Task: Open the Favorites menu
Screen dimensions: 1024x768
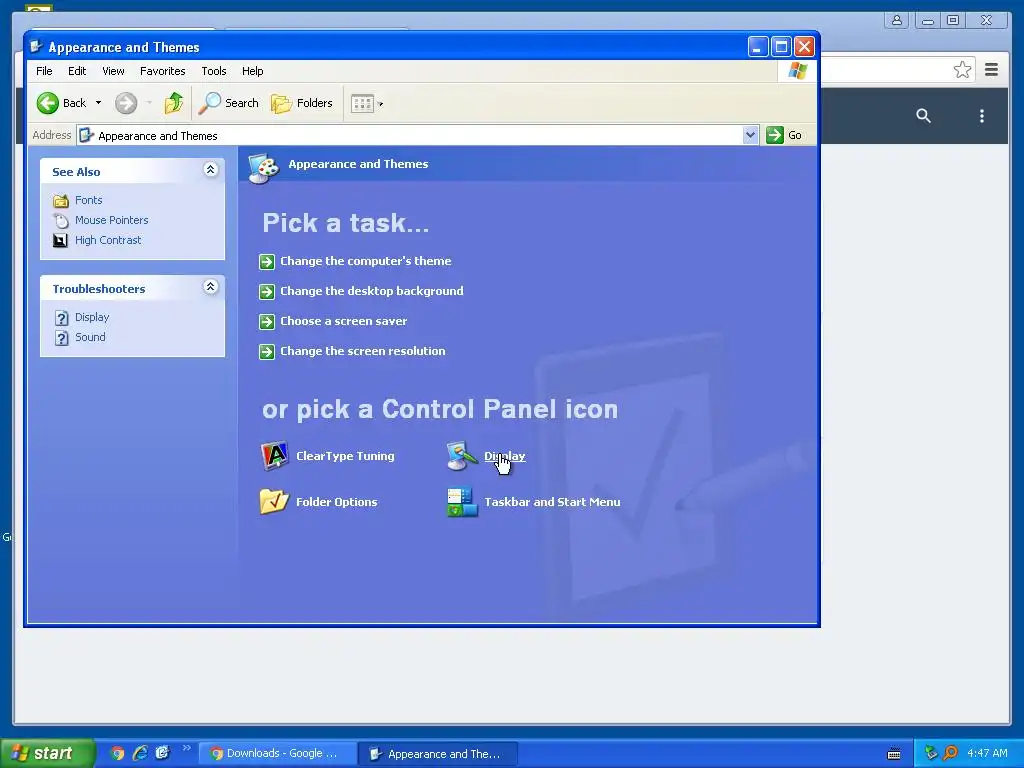Action: point(163,71)
